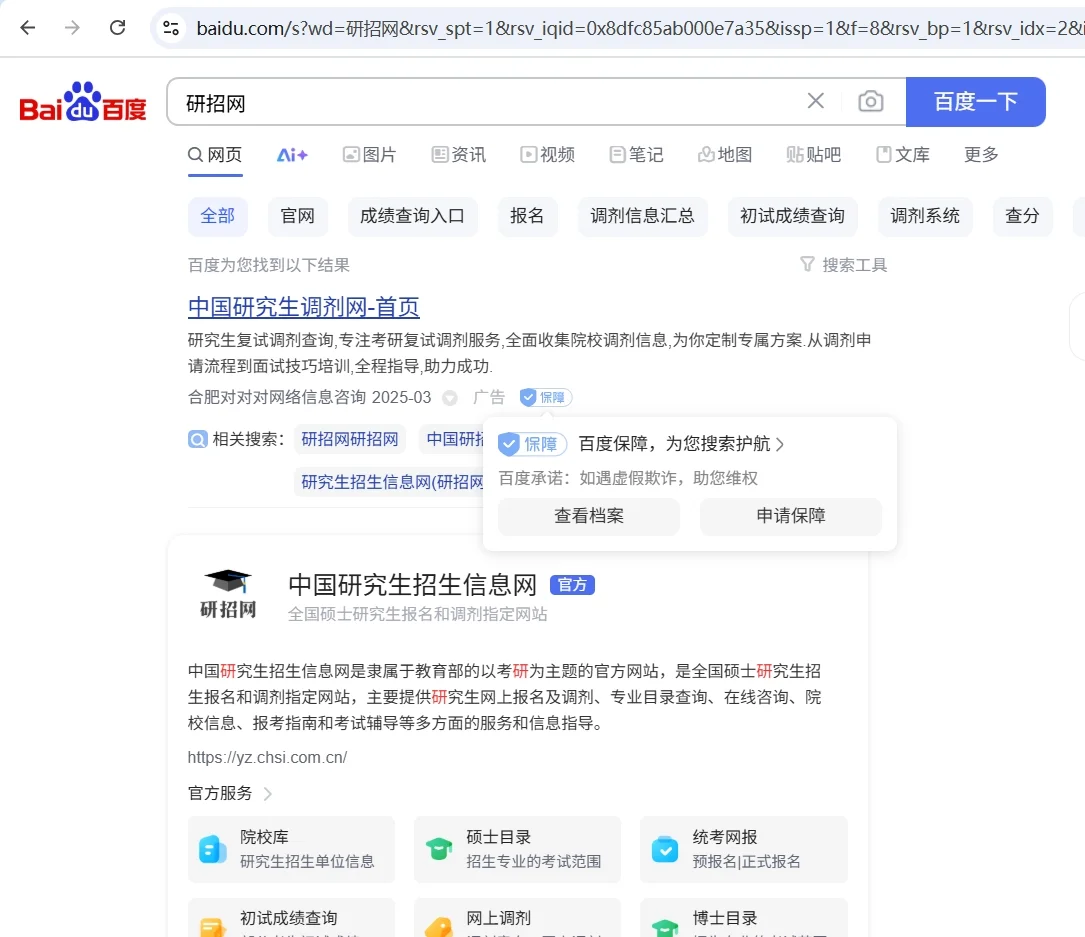Open 百度保障 details via the chevron
1085x937 pixels.
point(779,443)
